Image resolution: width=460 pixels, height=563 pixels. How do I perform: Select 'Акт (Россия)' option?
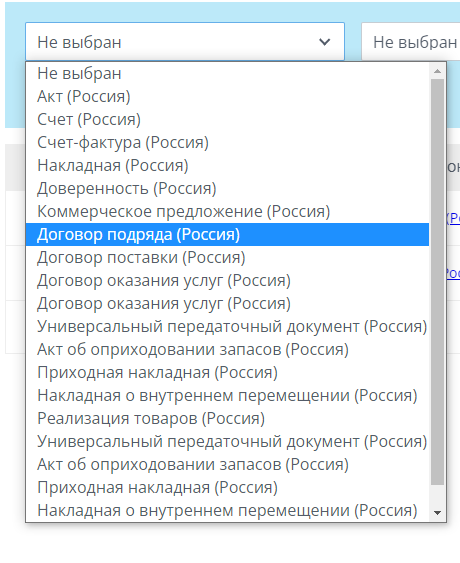pos(227,97)
